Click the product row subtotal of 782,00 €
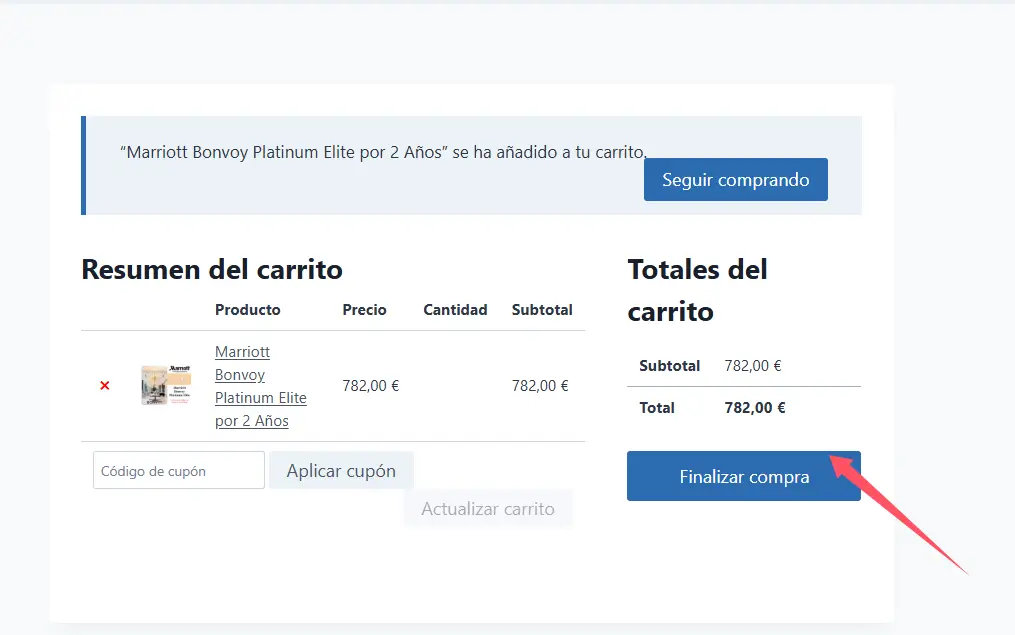This screenshot has width=1015, height=635. tap(540, 385)
